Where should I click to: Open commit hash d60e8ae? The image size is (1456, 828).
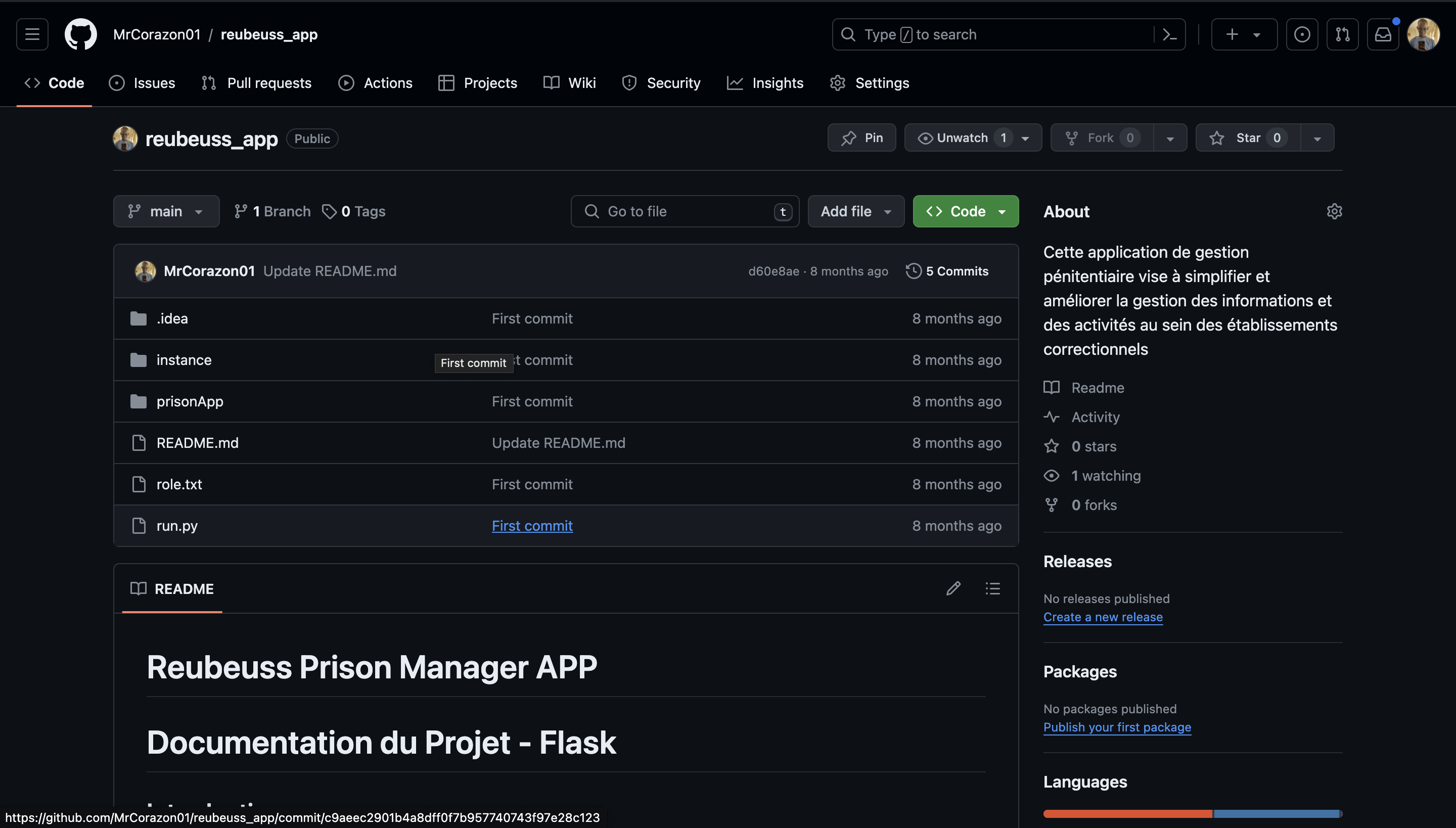point(773,271)
